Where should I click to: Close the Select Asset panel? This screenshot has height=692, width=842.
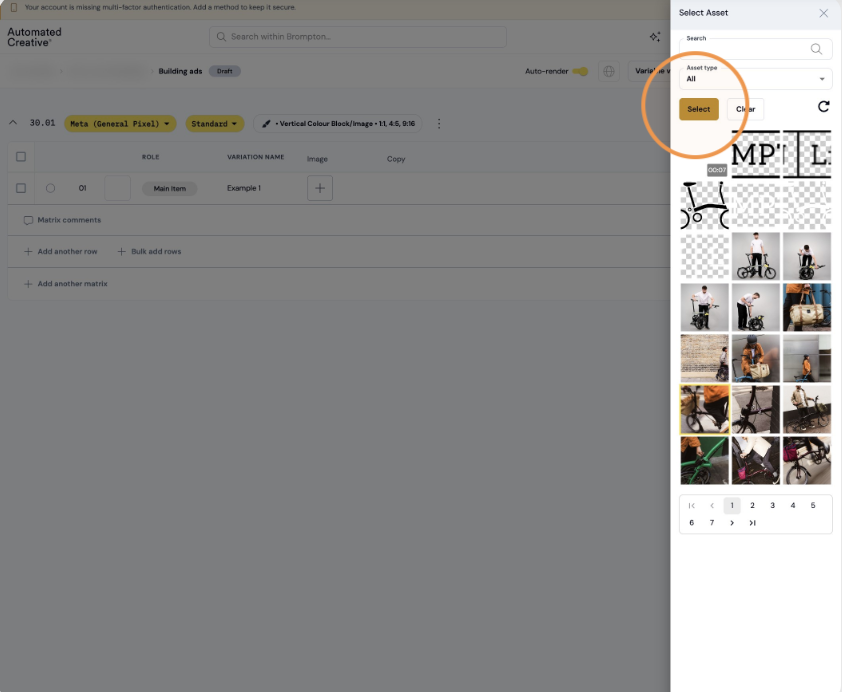(x=823, y=13)
